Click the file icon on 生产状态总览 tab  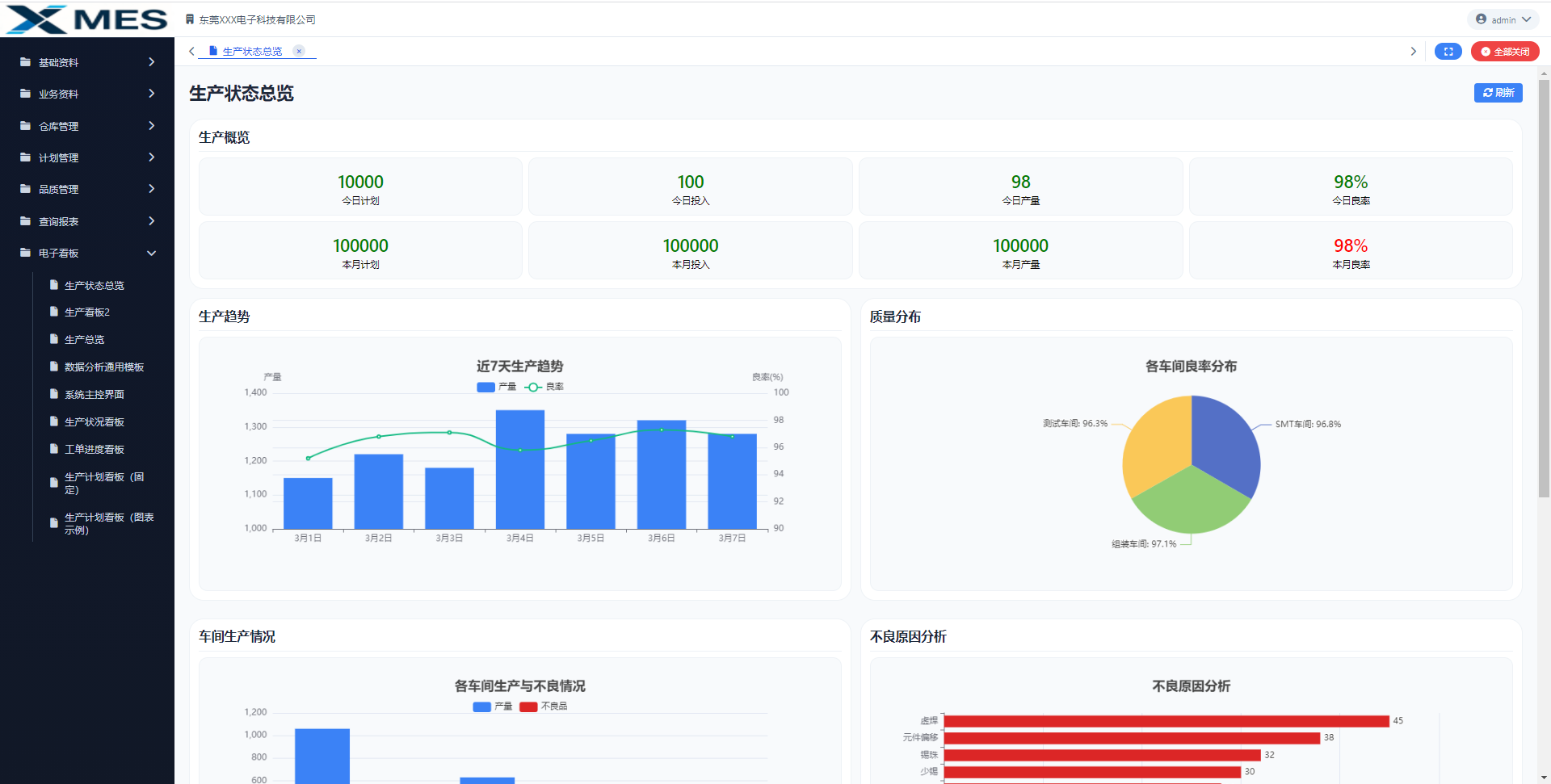point(213,51)
